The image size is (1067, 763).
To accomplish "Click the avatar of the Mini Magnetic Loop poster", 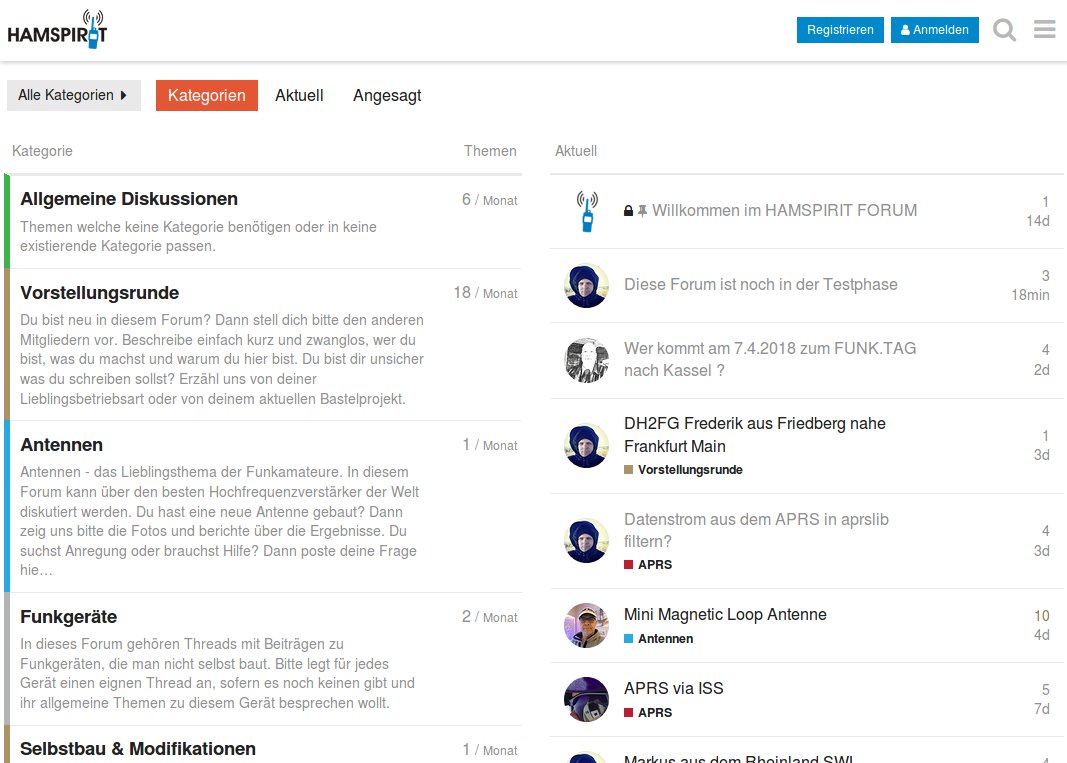I will tap(586, 625).
